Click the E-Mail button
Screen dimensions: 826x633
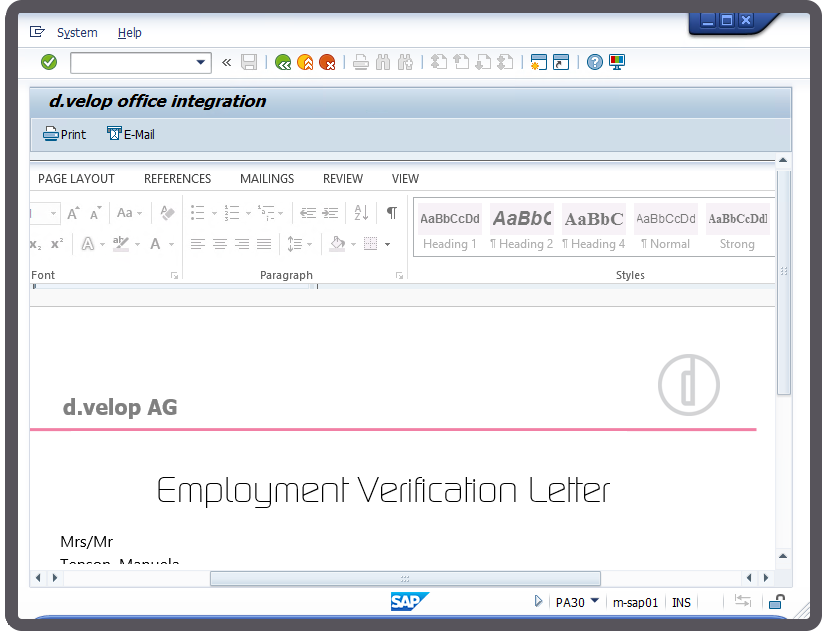[x=131, y=134]
